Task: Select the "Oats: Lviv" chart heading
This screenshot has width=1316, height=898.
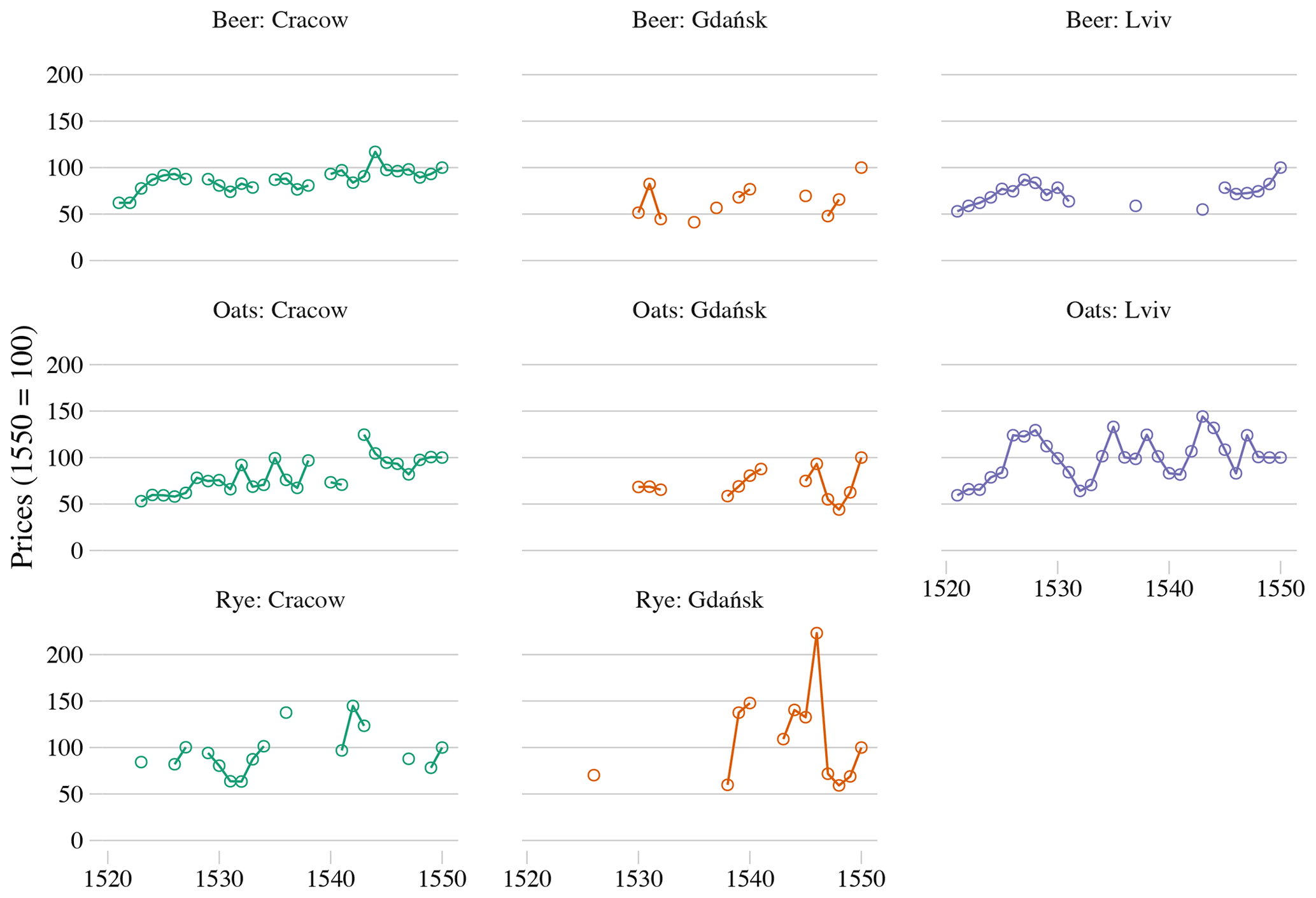Action: click(1119, 311)
